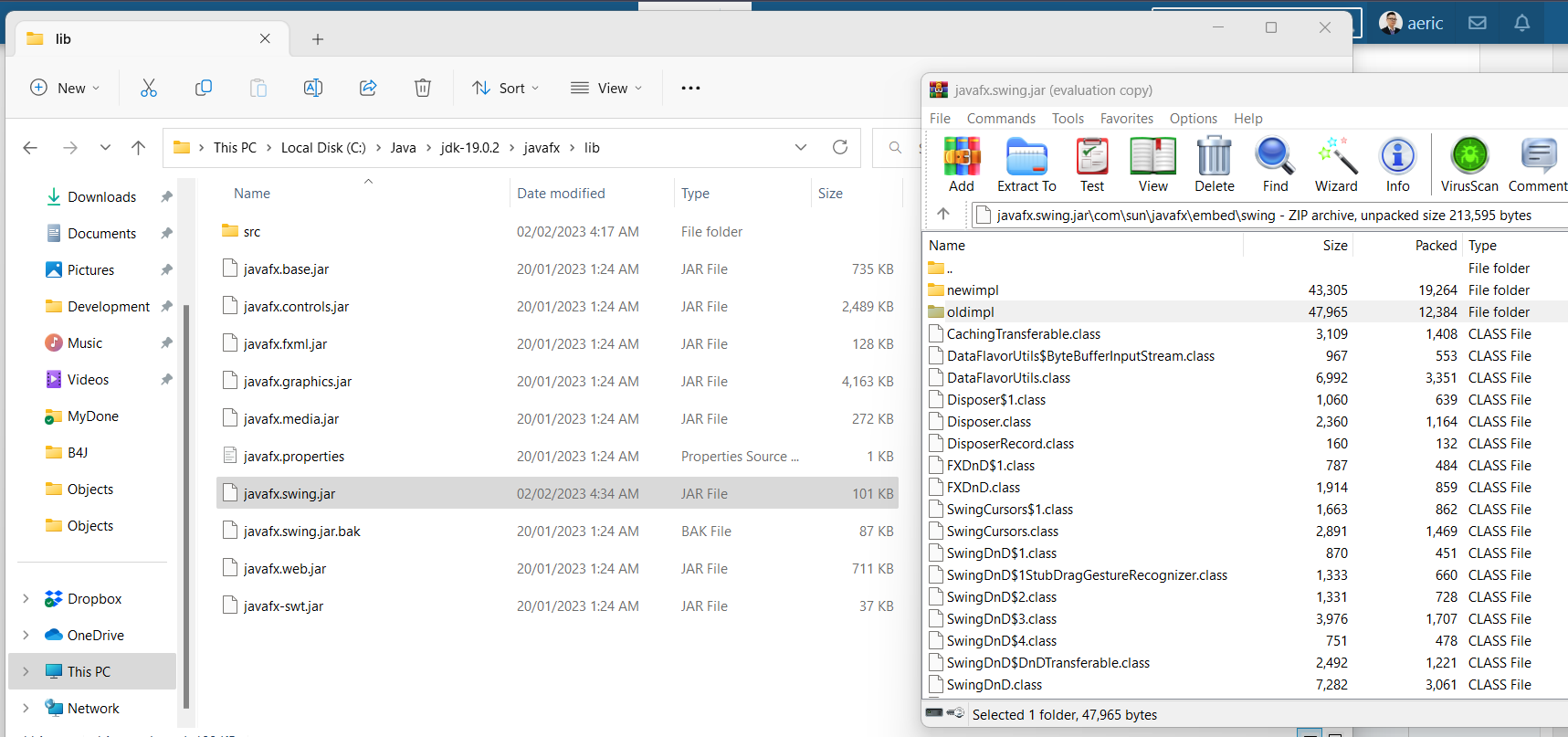Open WinRAR Tools menu
1568x737 pixels.
pos(1068,118)
